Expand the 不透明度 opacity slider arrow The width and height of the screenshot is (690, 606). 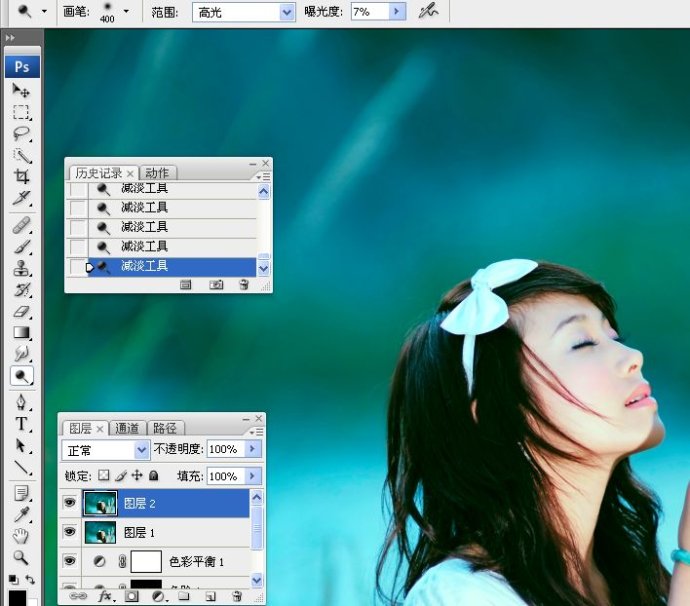coord(253,450)
